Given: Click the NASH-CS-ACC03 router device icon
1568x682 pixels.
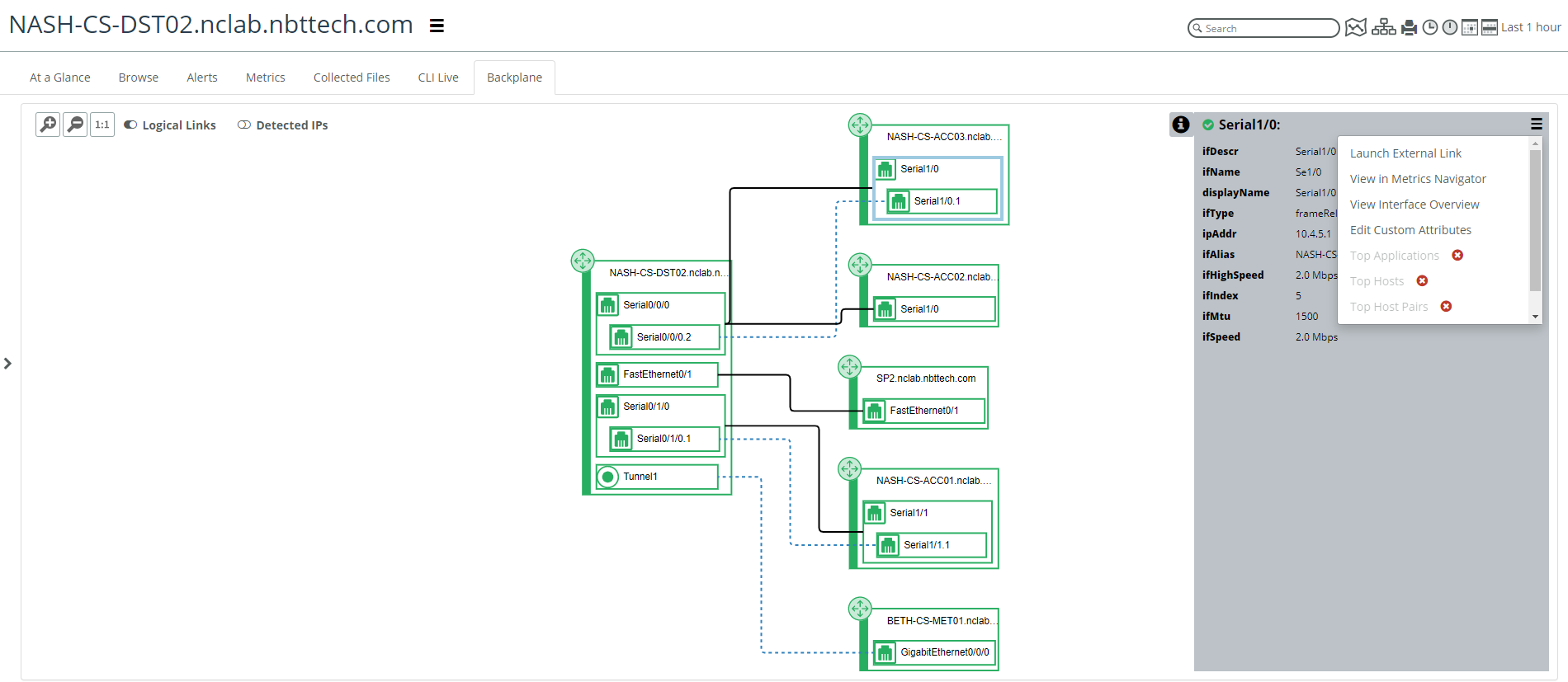Looking at the screenshot, I should point(860,125).
